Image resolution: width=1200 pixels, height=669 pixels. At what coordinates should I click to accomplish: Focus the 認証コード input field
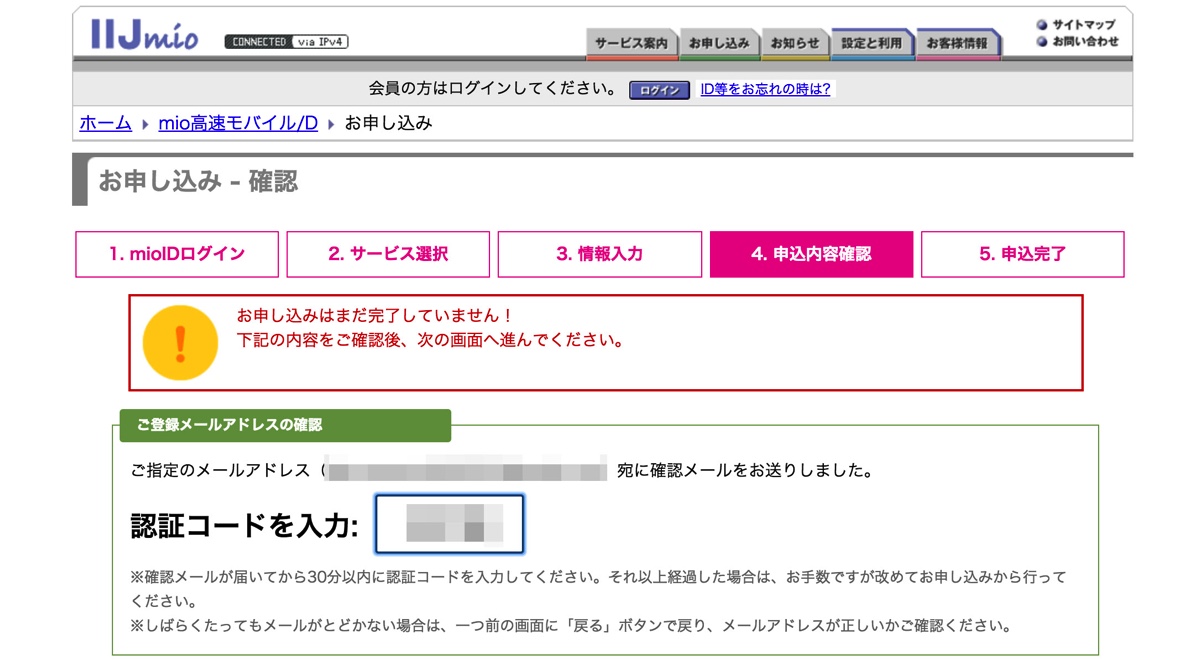449,524
